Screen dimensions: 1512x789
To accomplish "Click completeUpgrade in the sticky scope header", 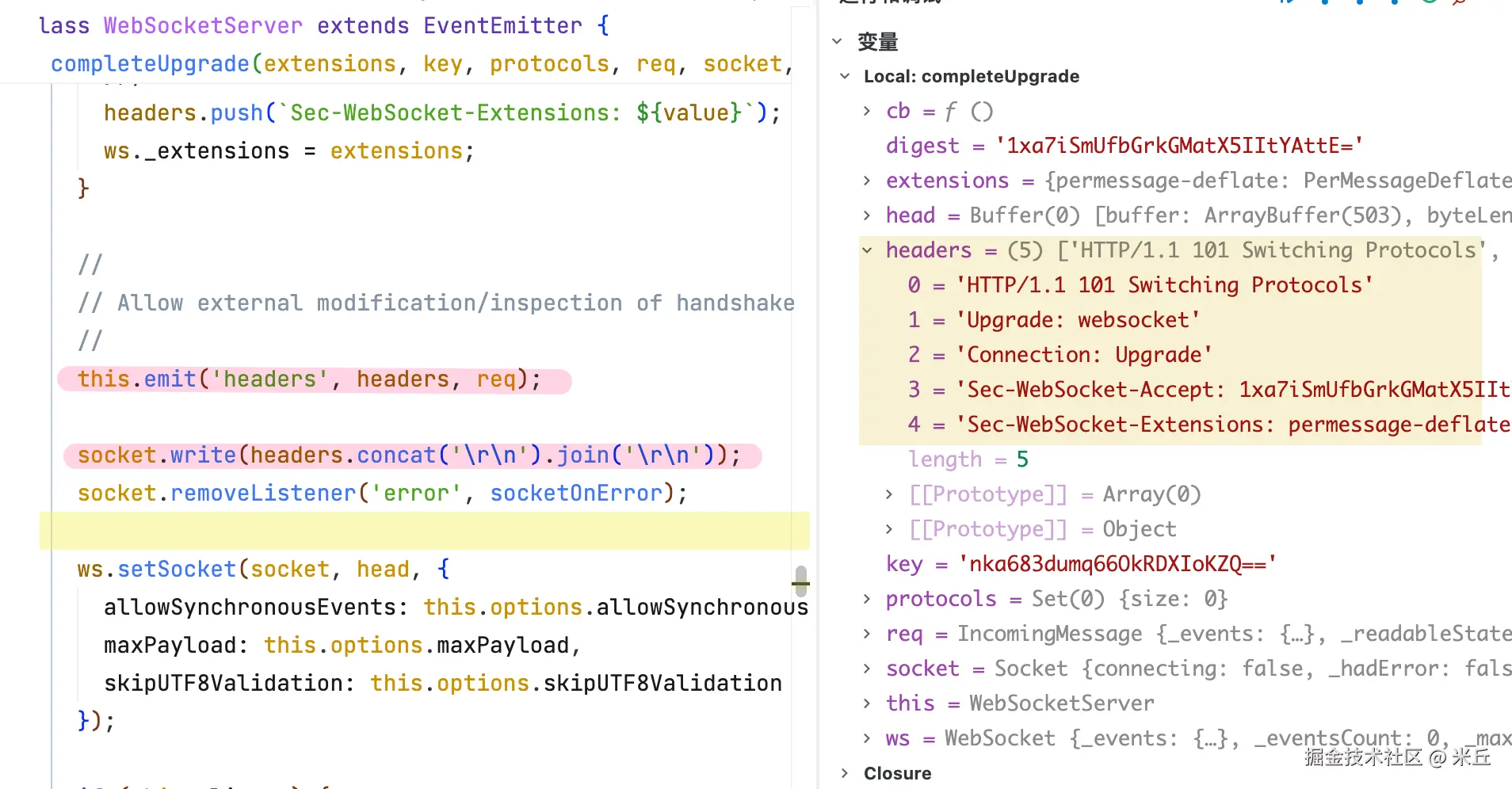I will pos(150,63).
